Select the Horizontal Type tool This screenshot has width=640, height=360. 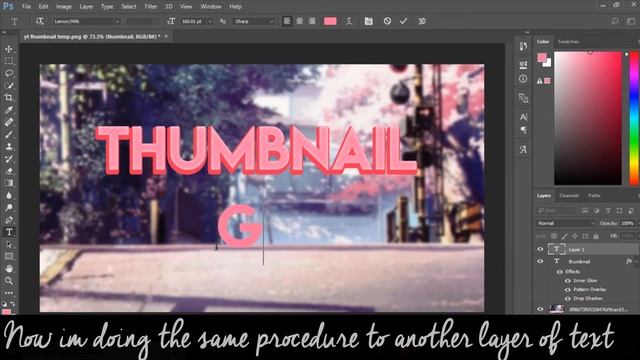tap(9, 232)
